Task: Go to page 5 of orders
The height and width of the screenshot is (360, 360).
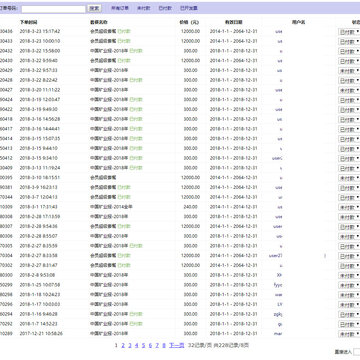Action: pos(143,345)
